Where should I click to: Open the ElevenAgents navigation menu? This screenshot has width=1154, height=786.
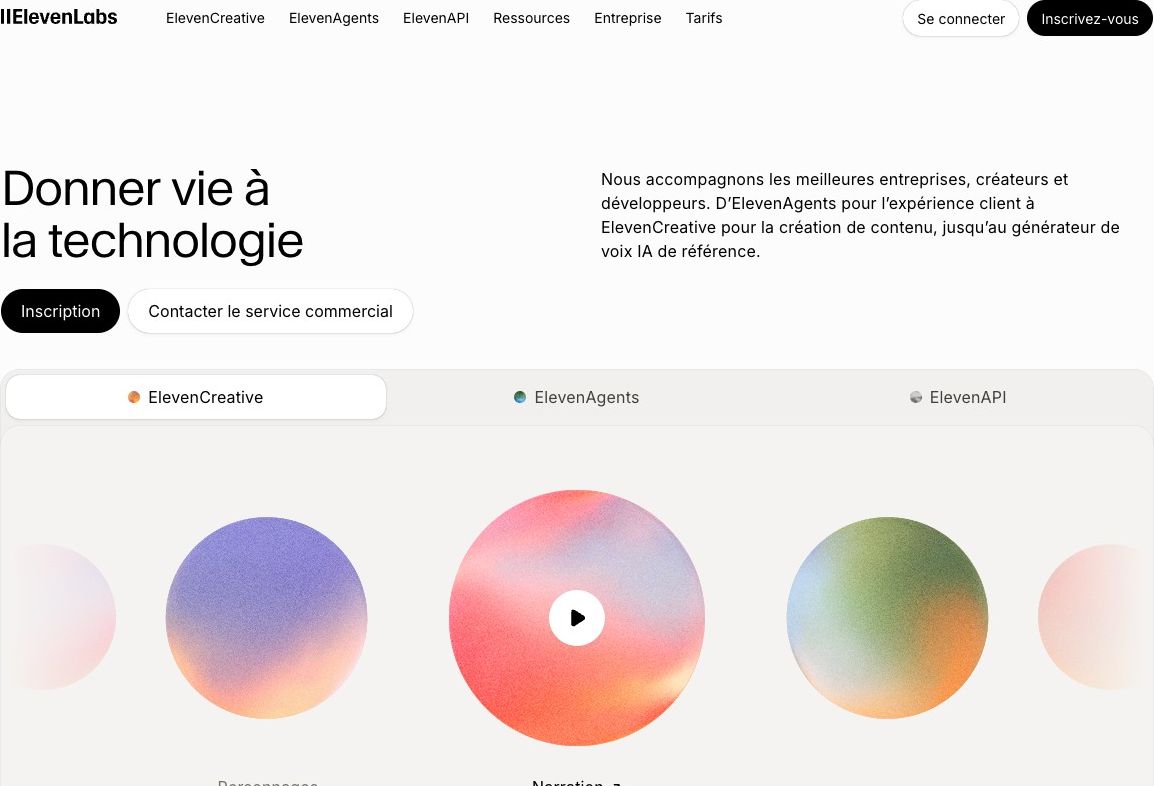(333, 18)
